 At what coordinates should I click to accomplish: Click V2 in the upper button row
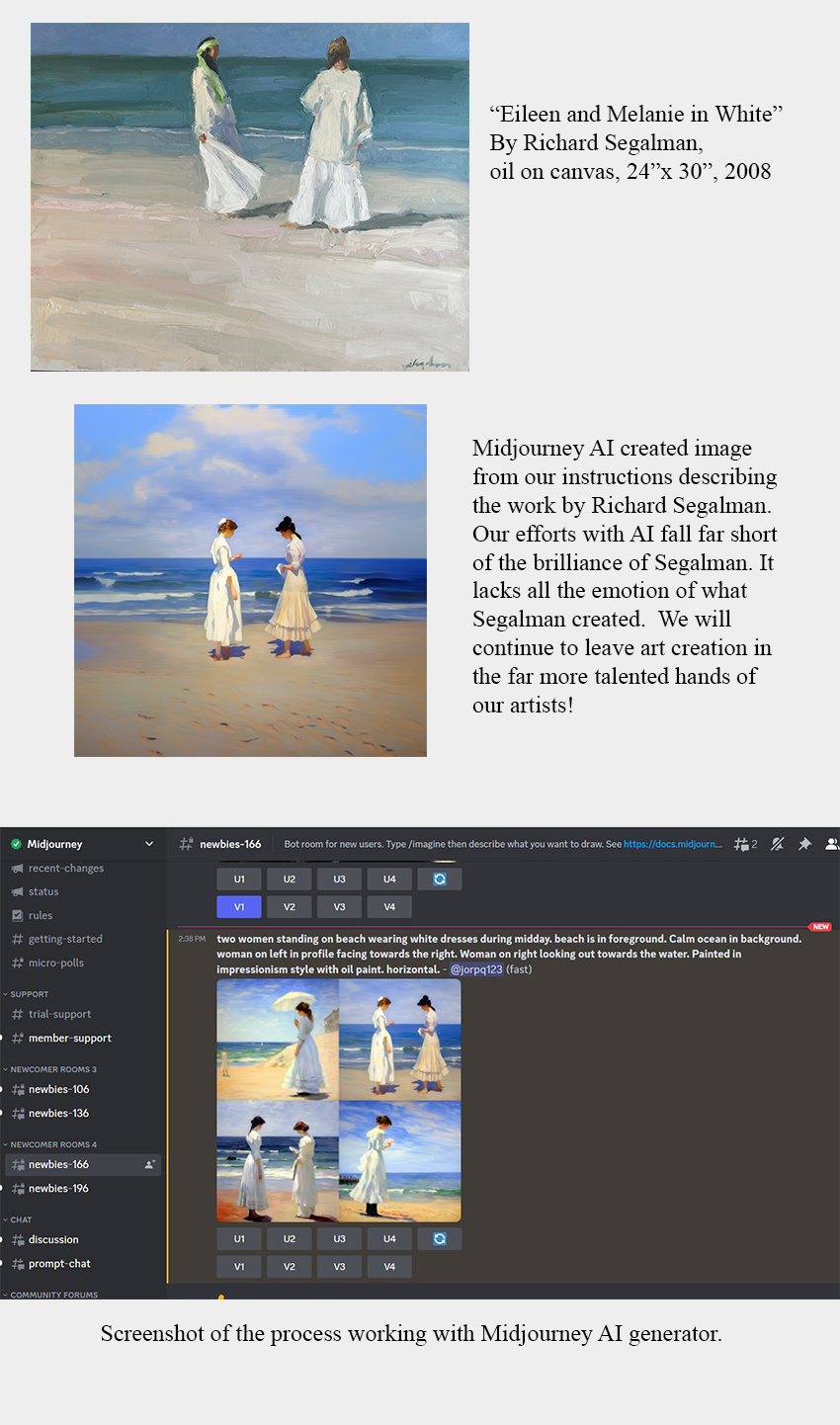pos(290,906)
